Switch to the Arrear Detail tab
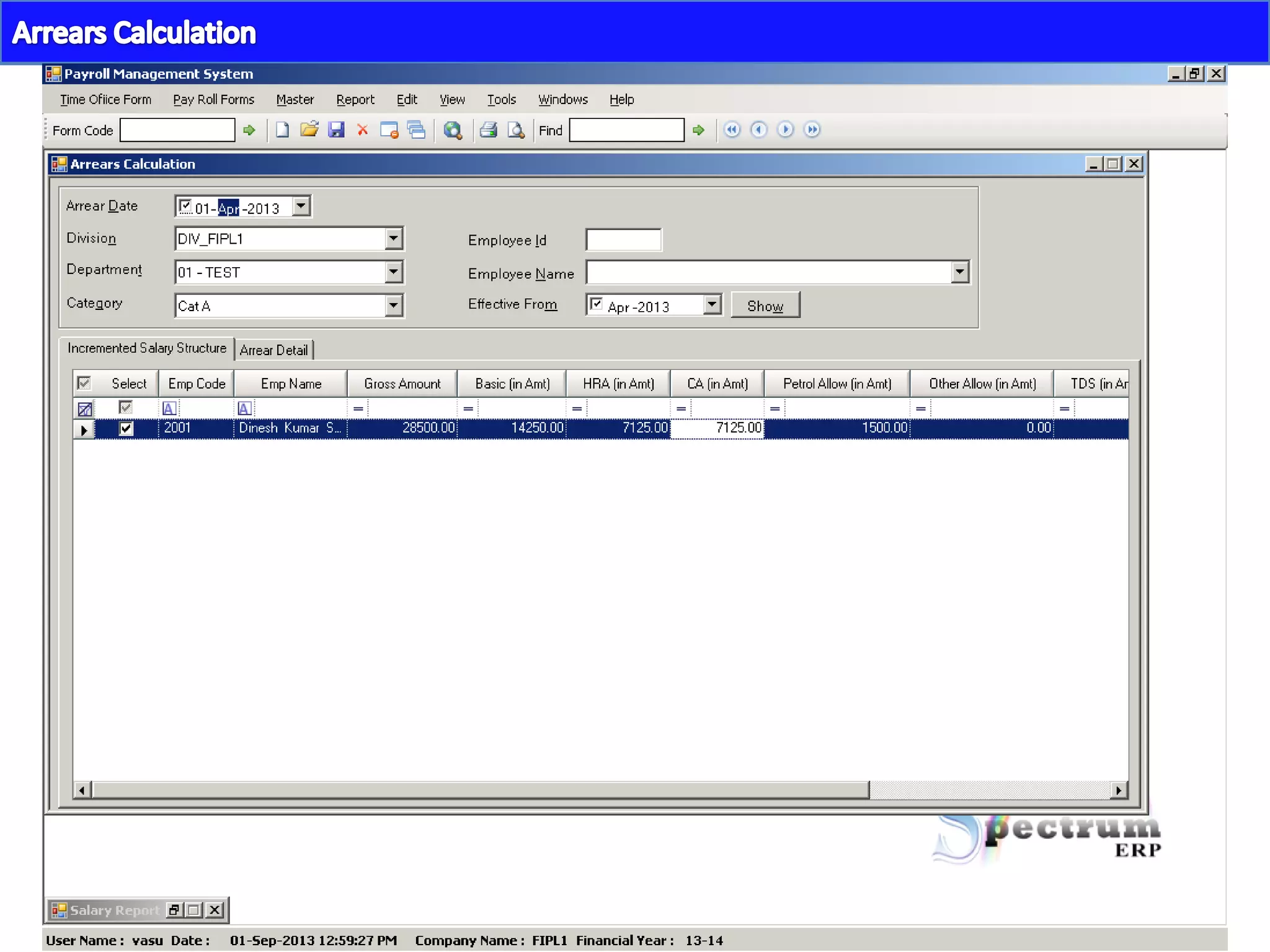1270x952 pixels. 273,350
